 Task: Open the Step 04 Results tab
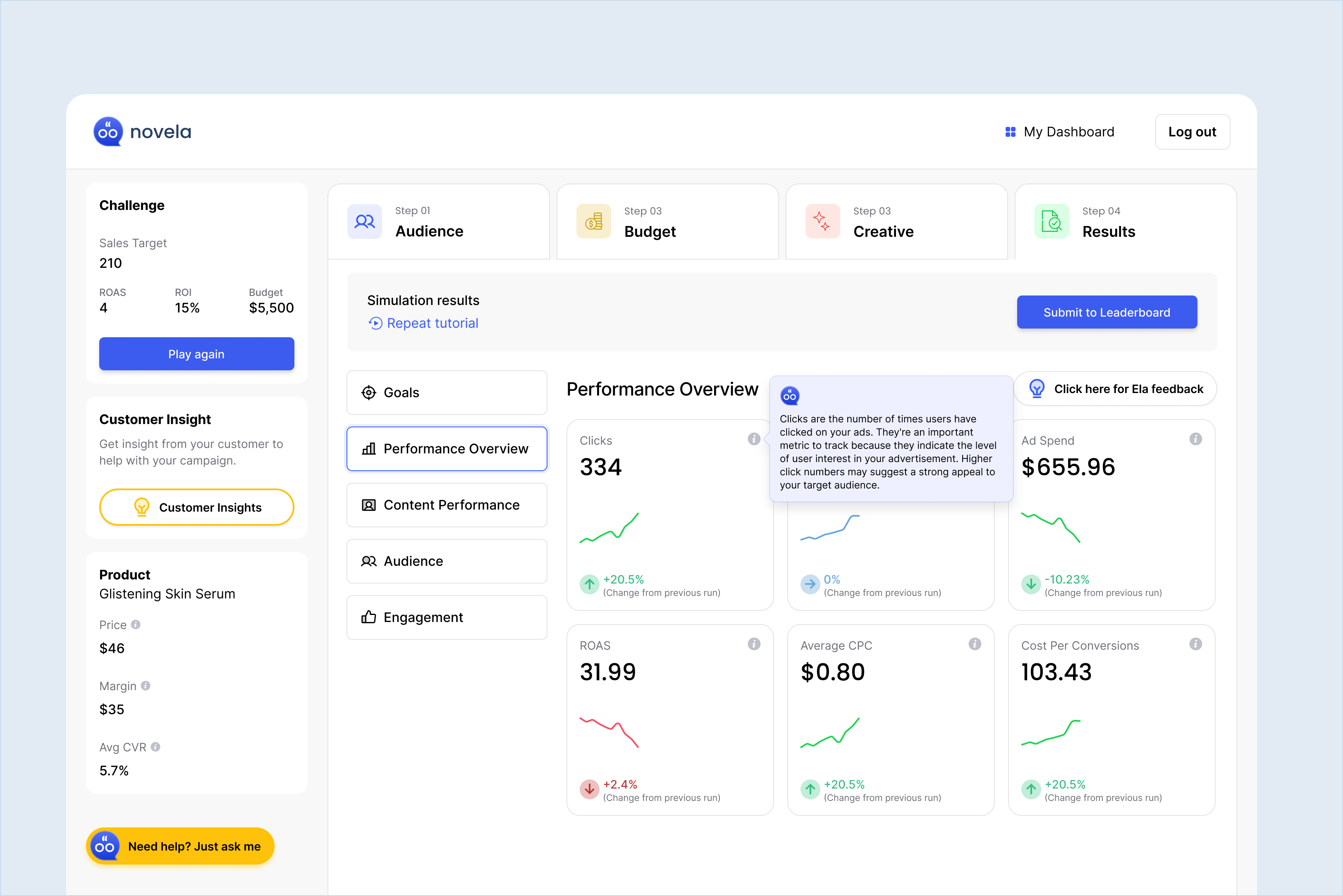pos(1126,222)
